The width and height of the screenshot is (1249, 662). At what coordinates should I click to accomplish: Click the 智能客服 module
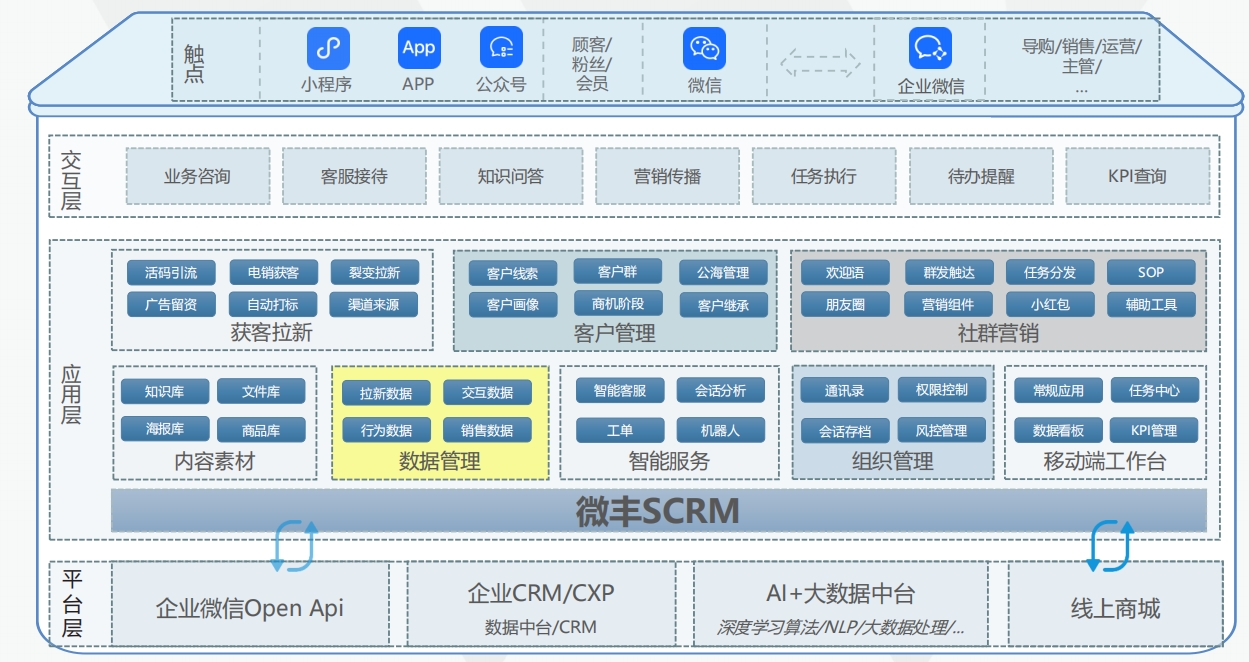620,390
